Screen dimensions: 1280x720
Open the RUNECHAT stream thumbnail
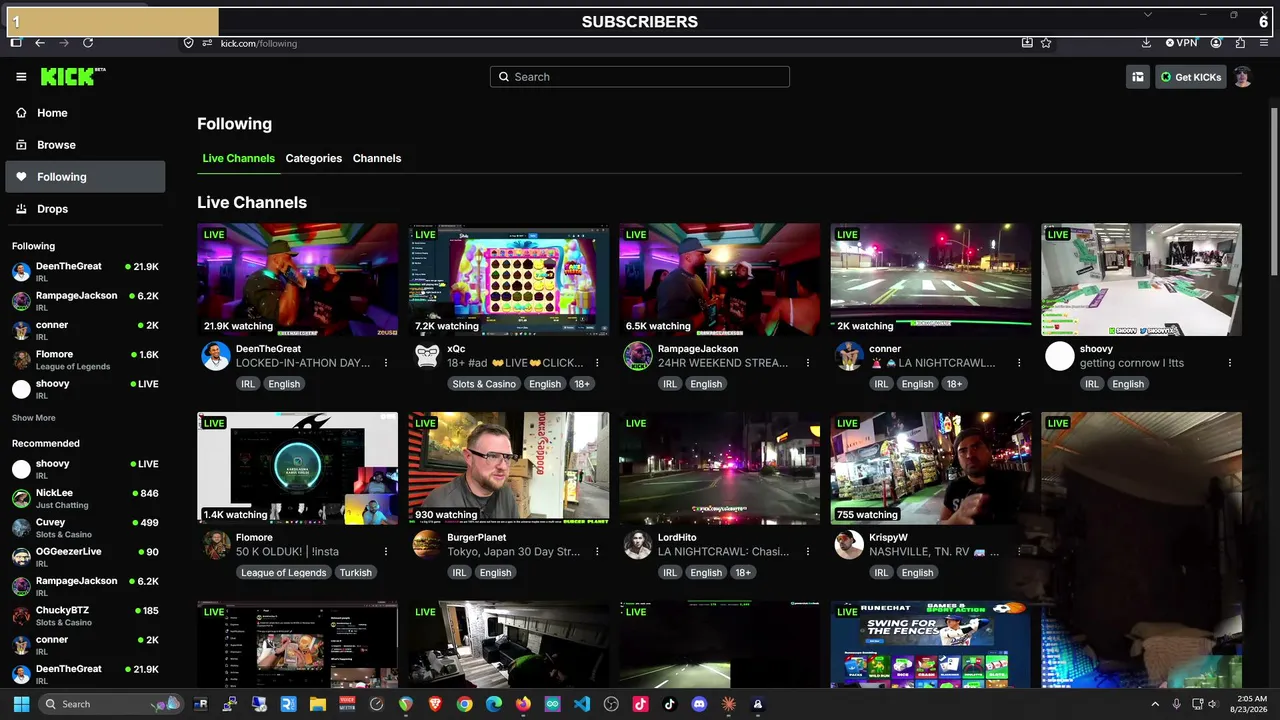[930, 645]
